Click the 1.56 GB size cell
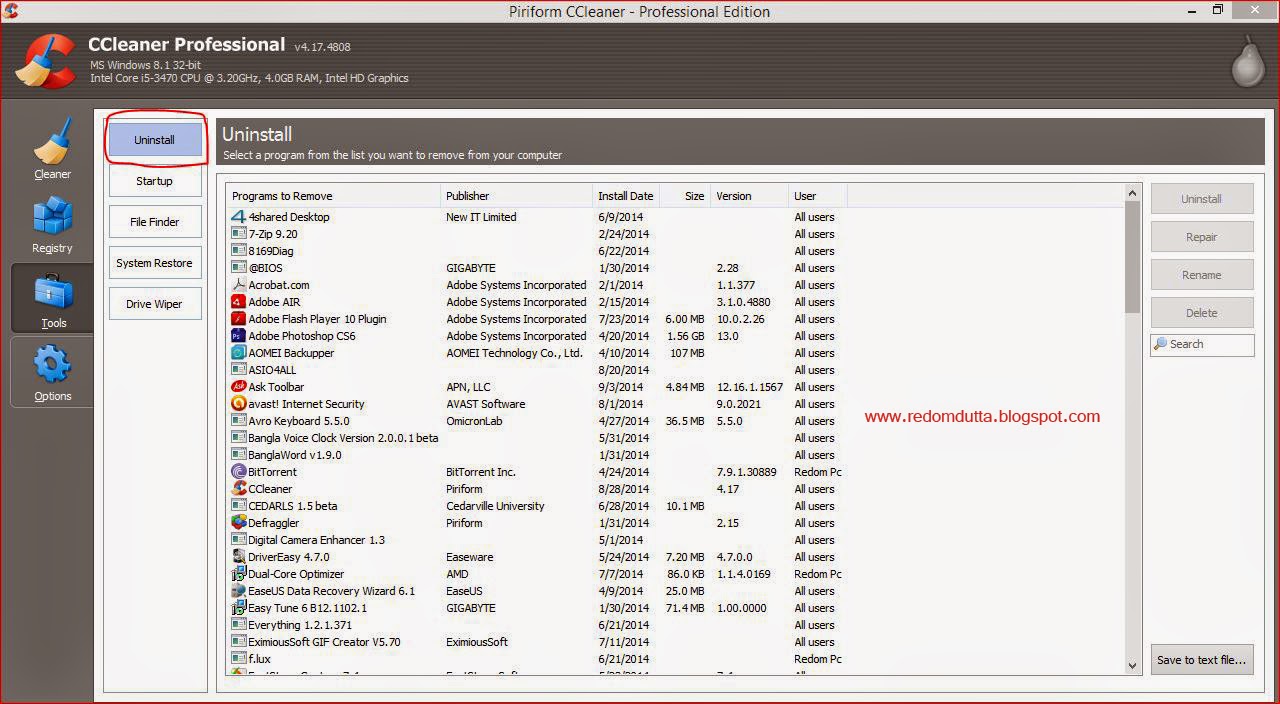The height and width of the screenshot is (704, 1280). click(x=686, y=336)
